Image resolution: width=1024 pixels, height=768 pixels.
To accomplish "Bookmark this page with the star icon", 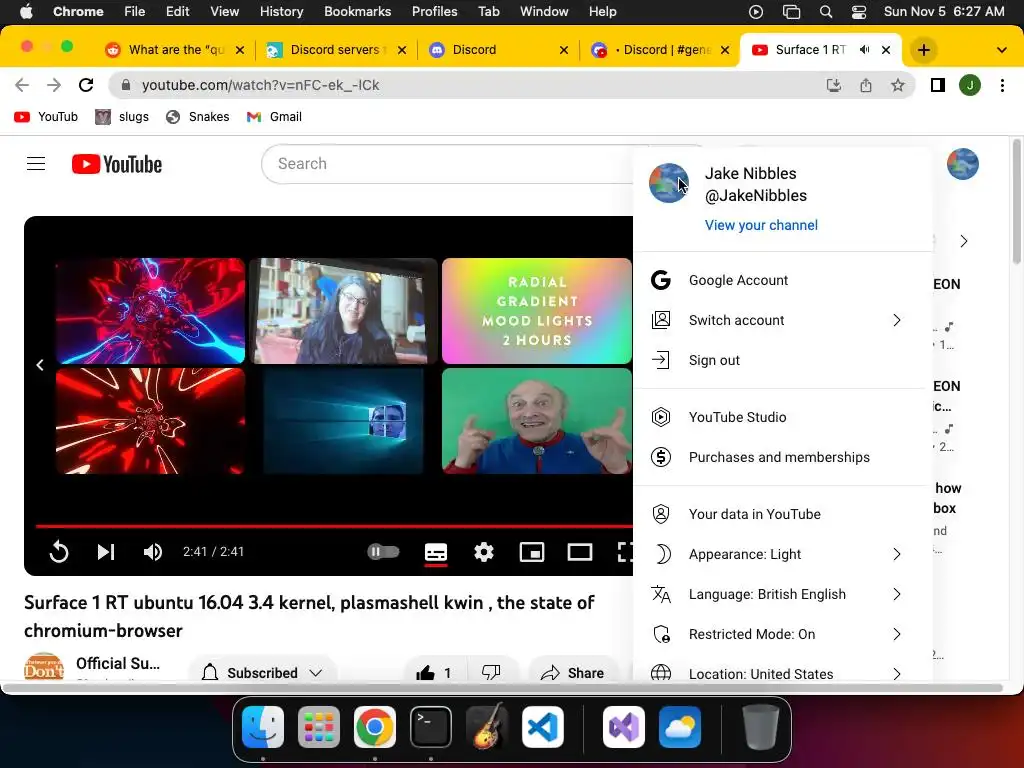I will (x=898, y=85).
